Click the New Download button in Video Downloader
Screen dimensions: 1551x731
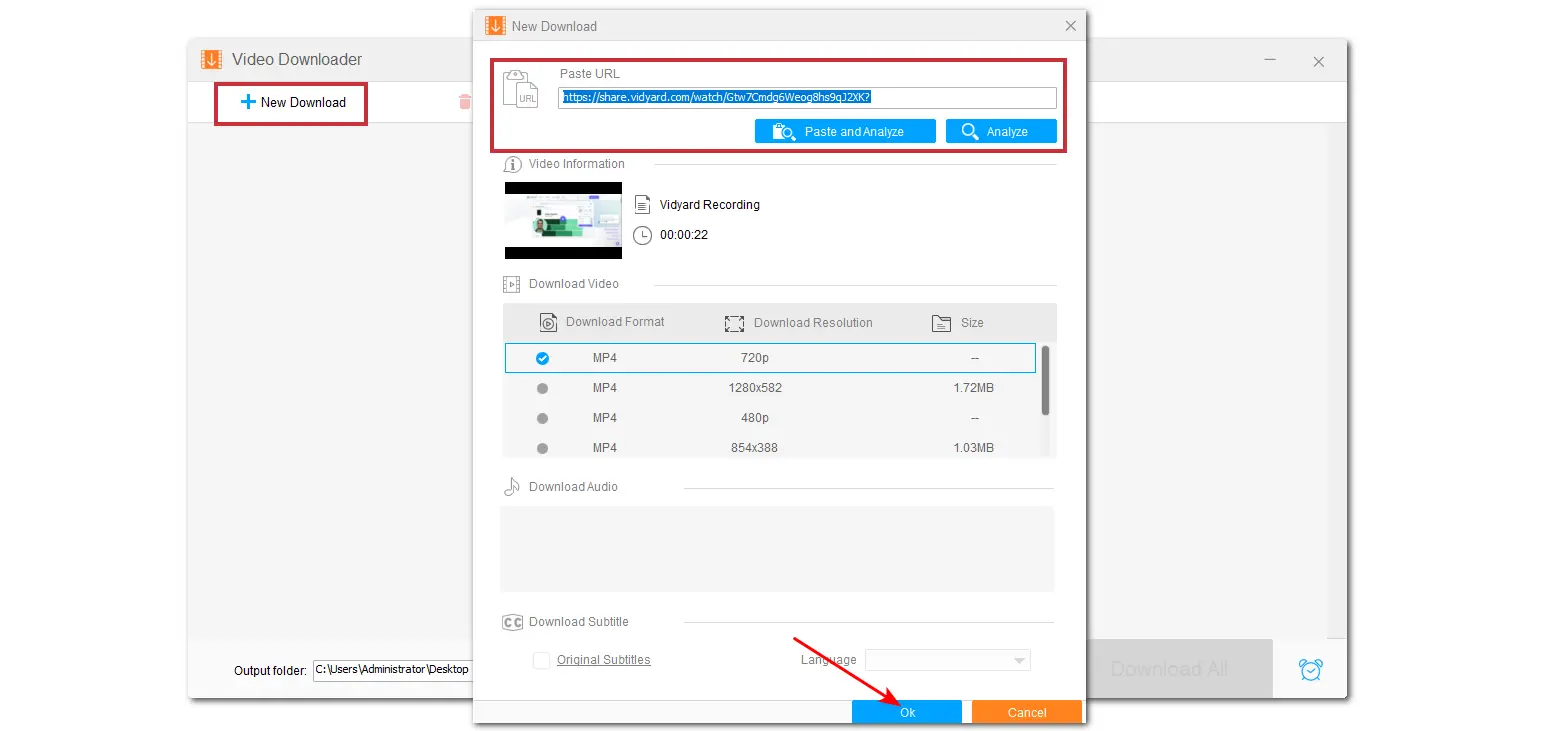click(x=292, y=102)
